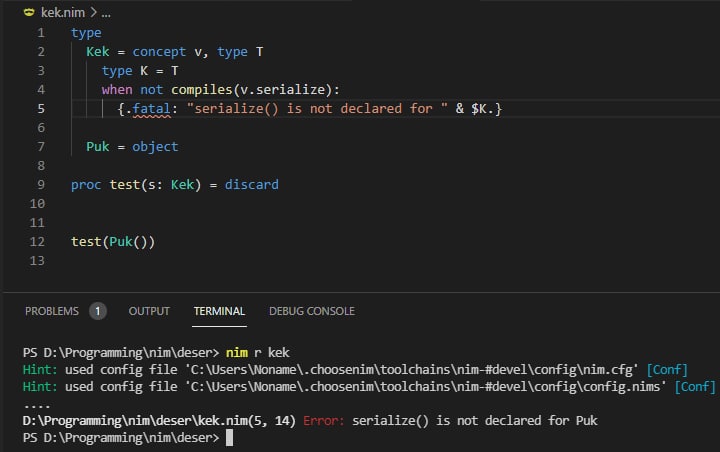Click the Nim crown icon in breadcrumb
The width and height of the screenshot is (720, 452).
tap(29, 12)
